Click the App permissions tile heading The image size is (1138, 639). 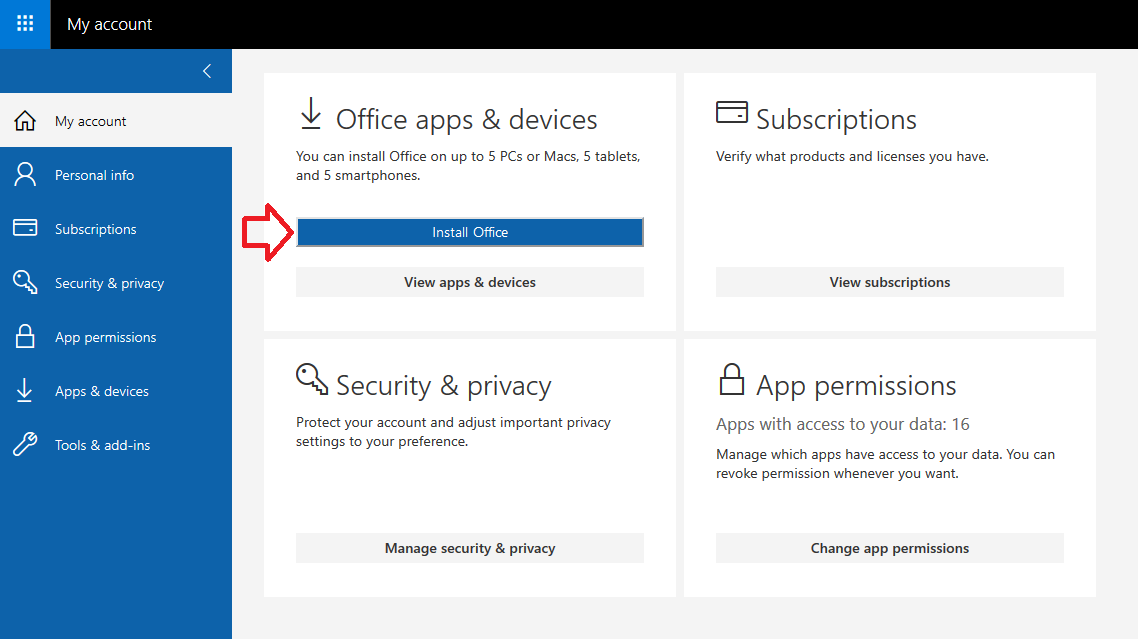(x=856, y=386)
